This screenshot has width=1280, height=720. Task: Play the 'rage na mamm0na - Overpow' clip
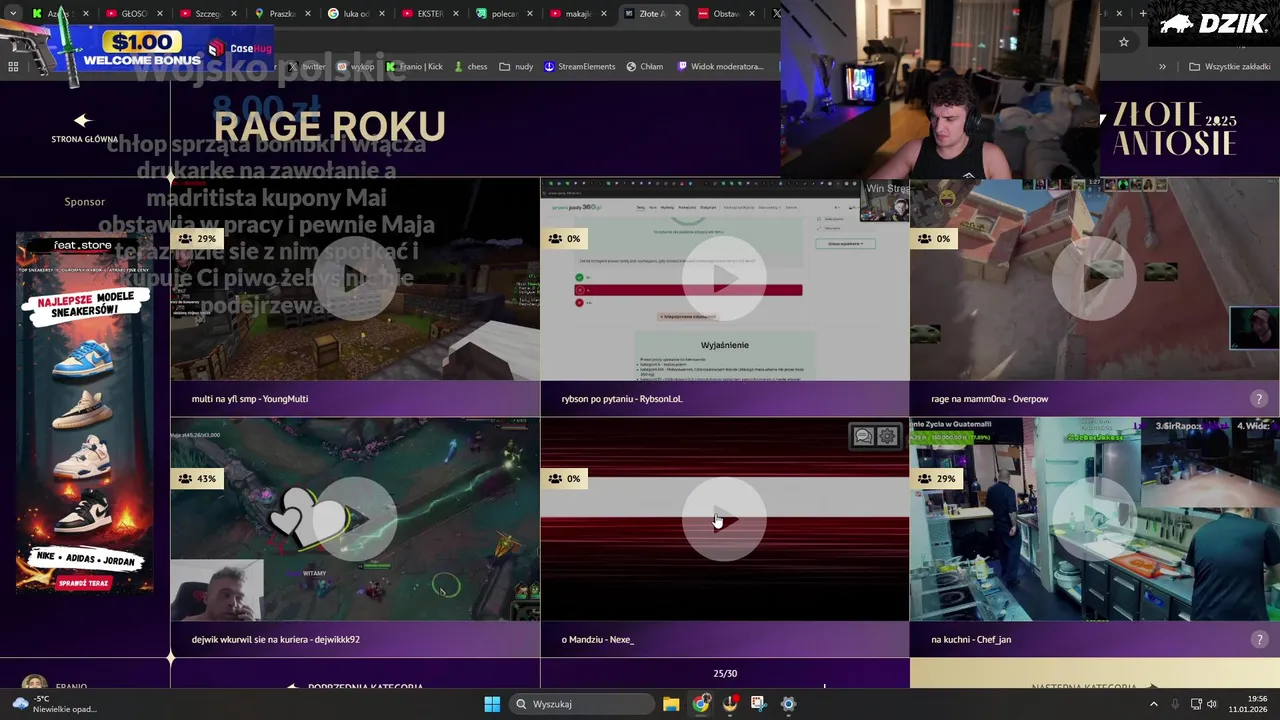click(1094, 279)
